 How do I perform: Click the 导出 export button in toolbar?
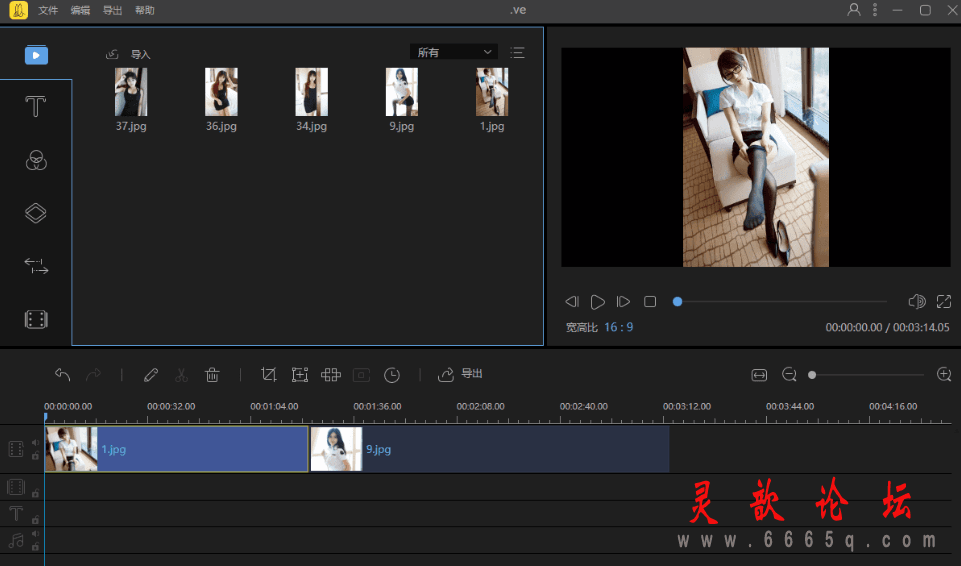coord(460,374)
